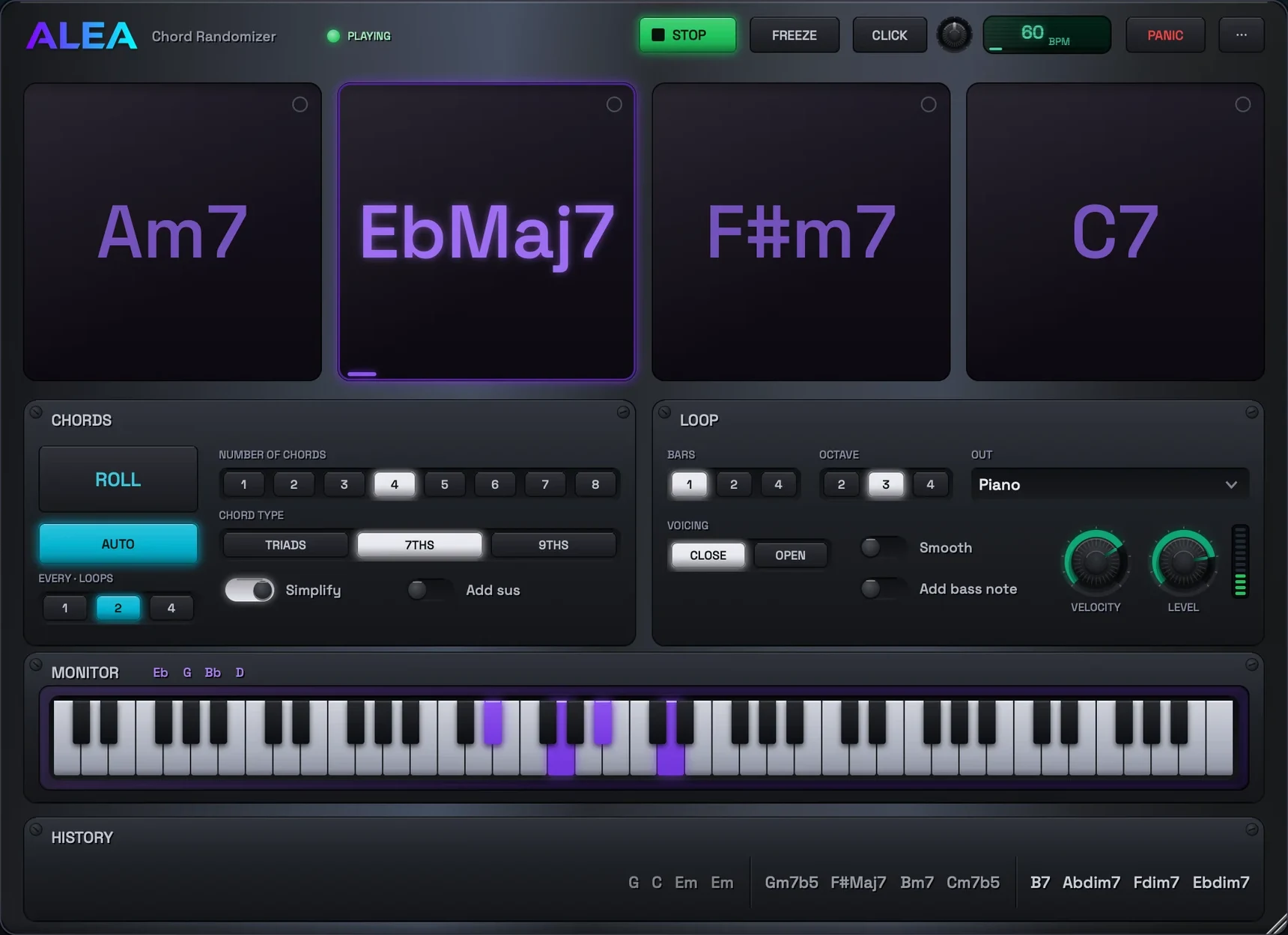Enable the Add sus switch
Image resolution: width=1288 pixels, height=935 pixels.
430,590
